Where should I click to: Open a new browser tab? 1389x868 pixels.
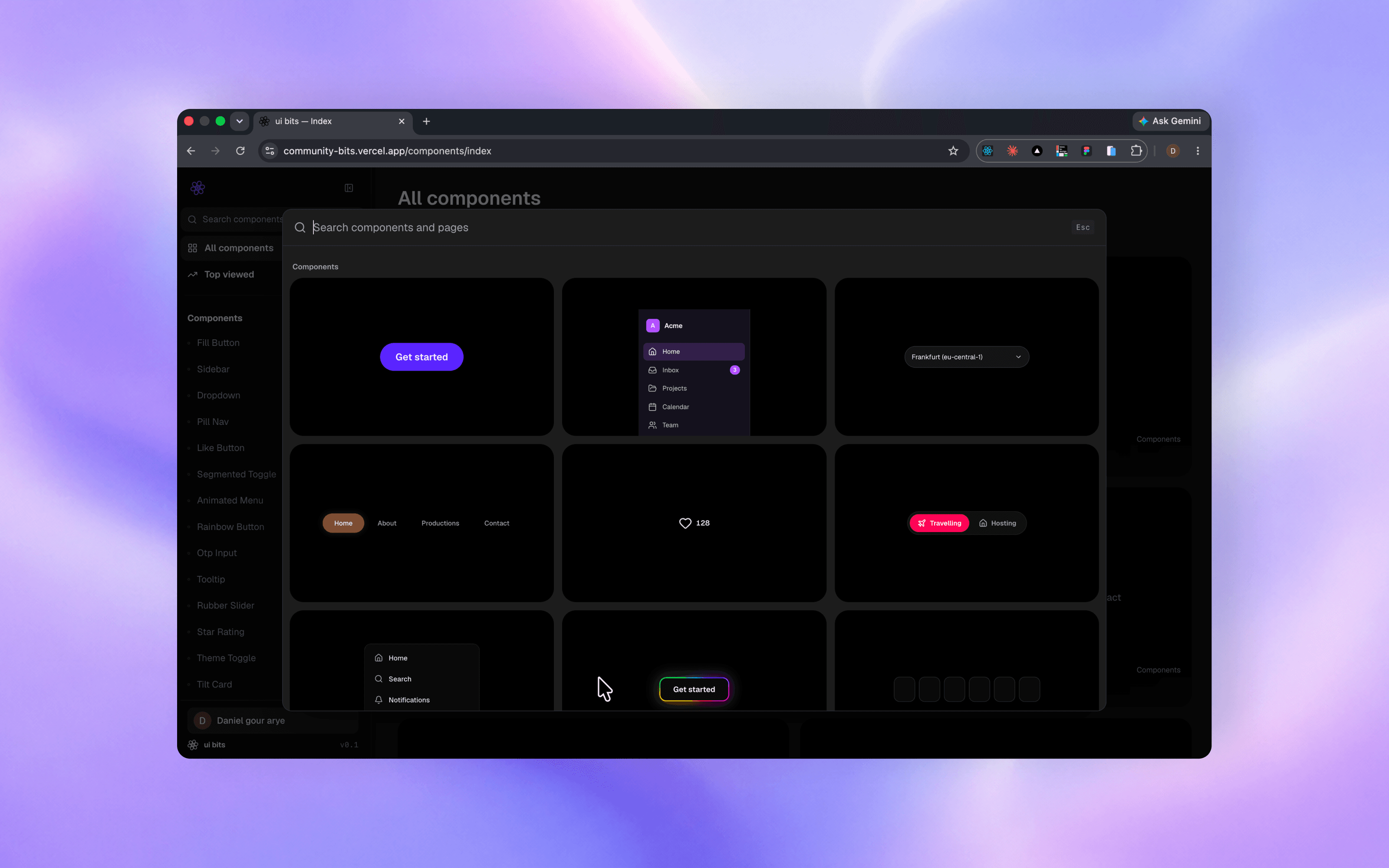tap(426, 121)
